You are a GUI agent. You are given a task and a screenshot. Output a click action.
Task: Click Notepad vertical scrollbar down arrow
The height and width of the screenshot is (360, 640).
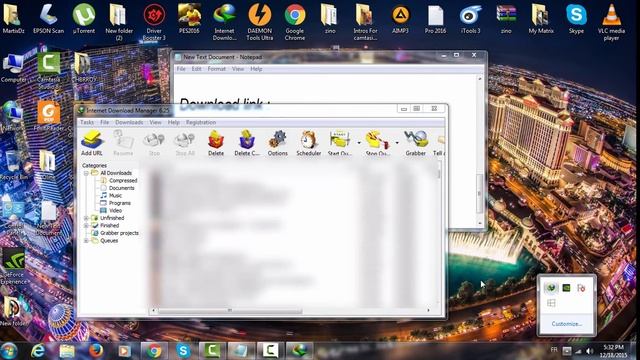(x=480, y=223)
